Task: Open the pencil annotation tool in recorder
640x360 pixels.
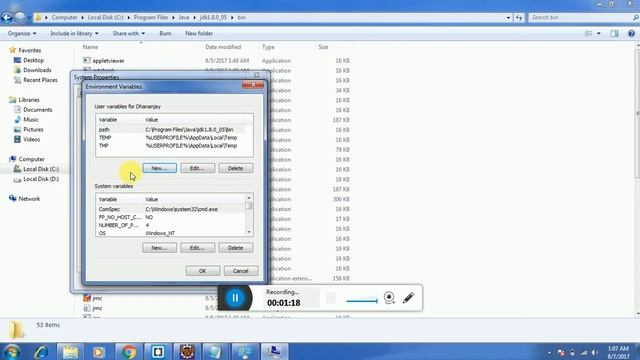Action: click(x=408, y=298)
